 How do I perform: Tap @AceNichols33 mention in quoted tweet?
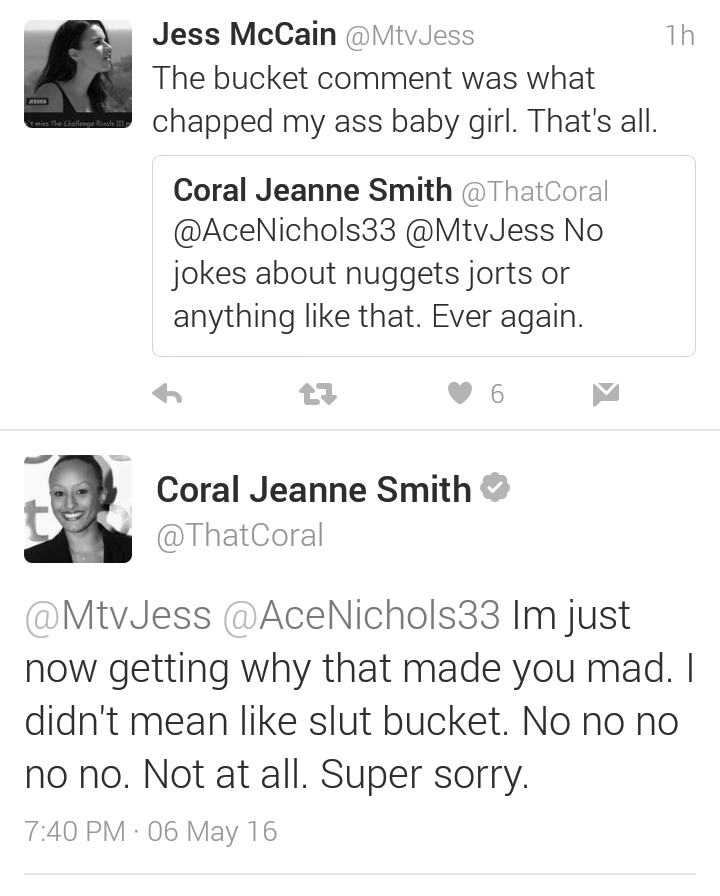tap(285, 230)
